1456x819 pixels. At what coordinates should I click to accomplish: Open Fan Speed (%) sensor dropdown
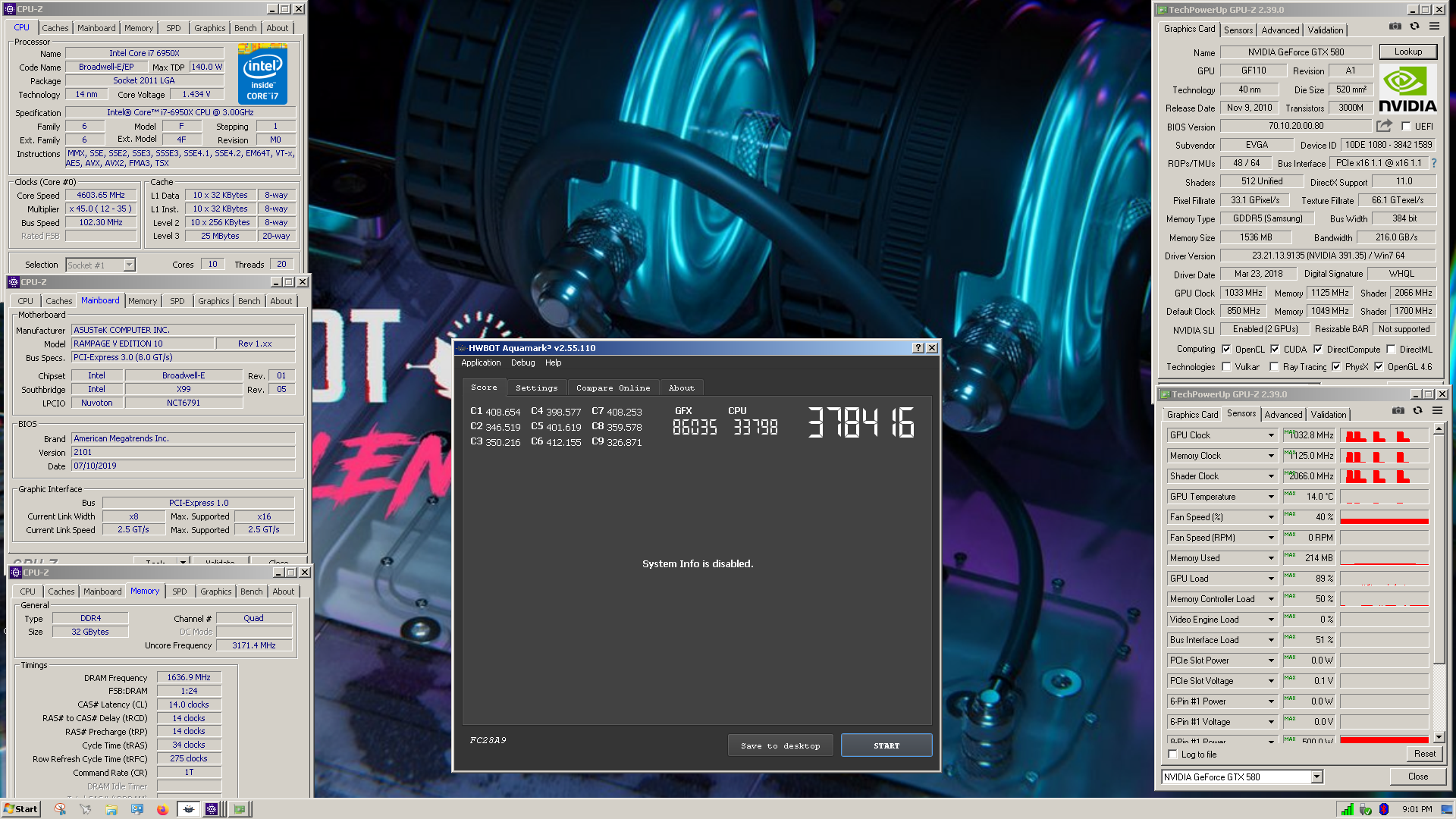[x=1271, y=517]
